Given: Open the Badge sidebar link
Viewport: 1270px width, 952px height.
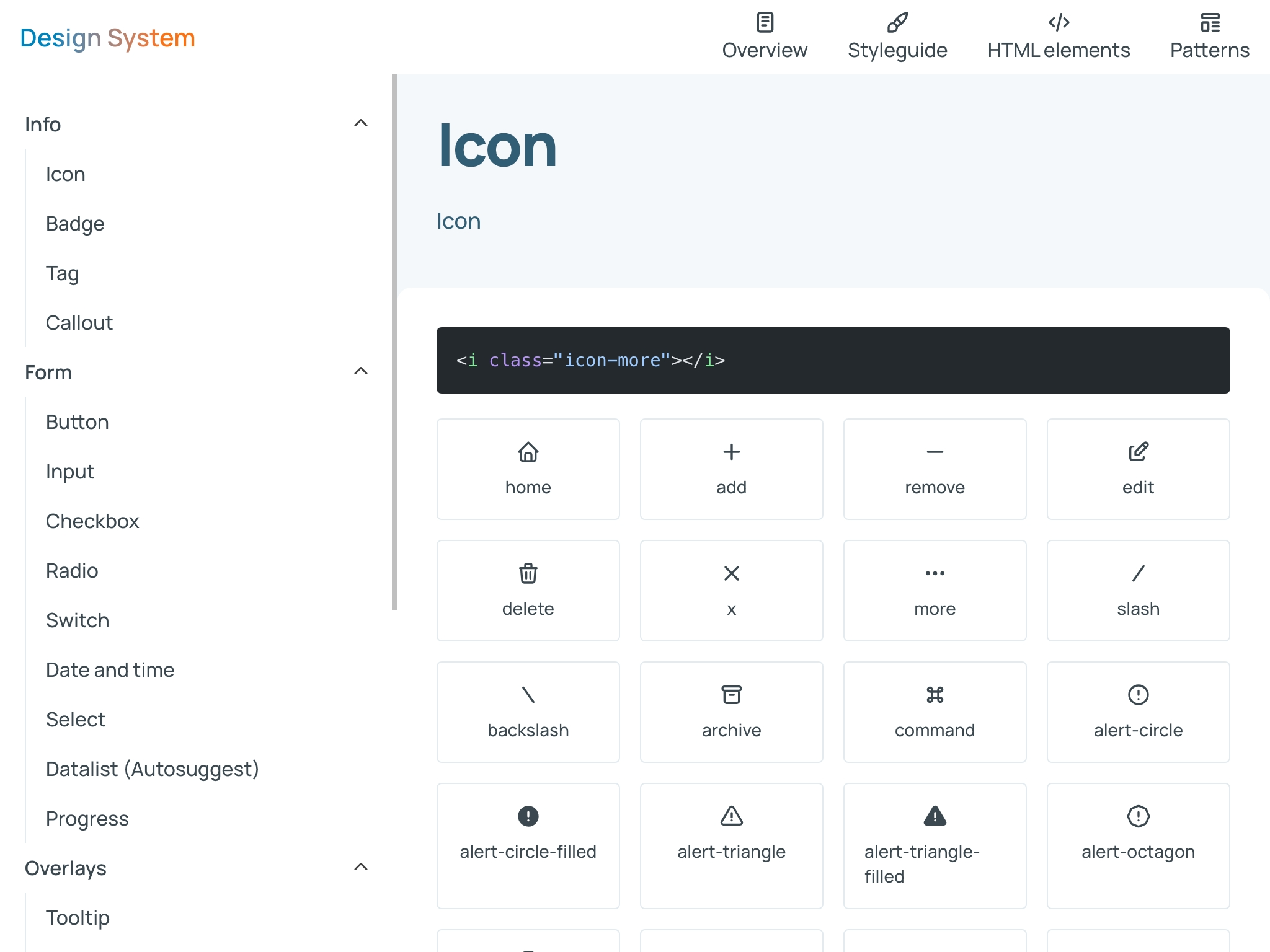Looking at the screenshot, I should click(75, 224).
